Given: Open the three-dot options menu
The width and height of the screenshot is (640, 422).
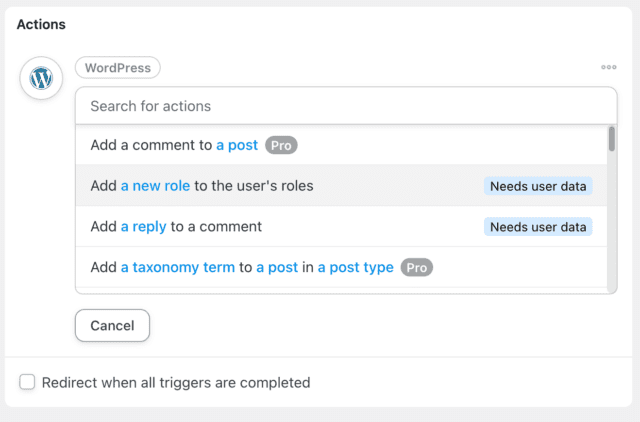Looking at the screenshot, I should click(609, 68).
